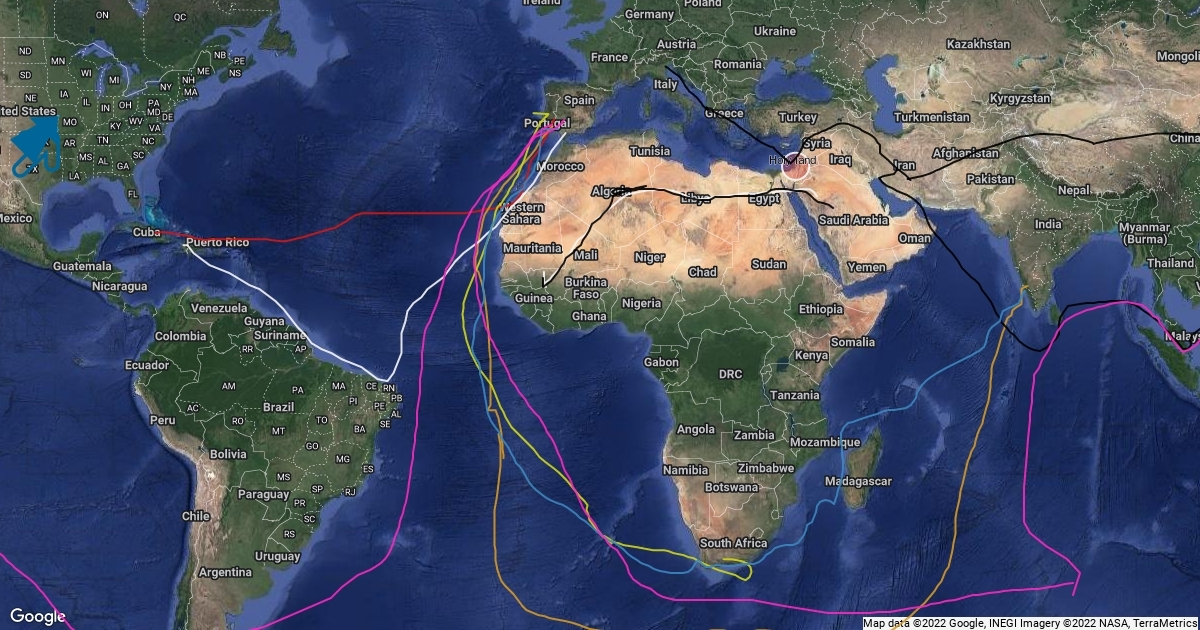Select the Madagascar label
This screenshot has height=630, width=1200.
coord(859,481)
